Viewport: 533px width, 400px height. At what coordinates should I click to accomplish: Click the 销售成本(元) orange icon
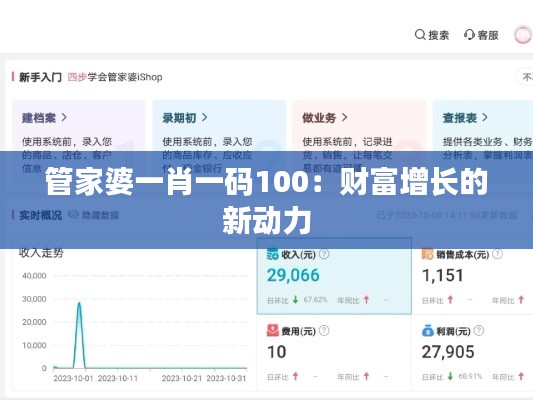point(427,254)
